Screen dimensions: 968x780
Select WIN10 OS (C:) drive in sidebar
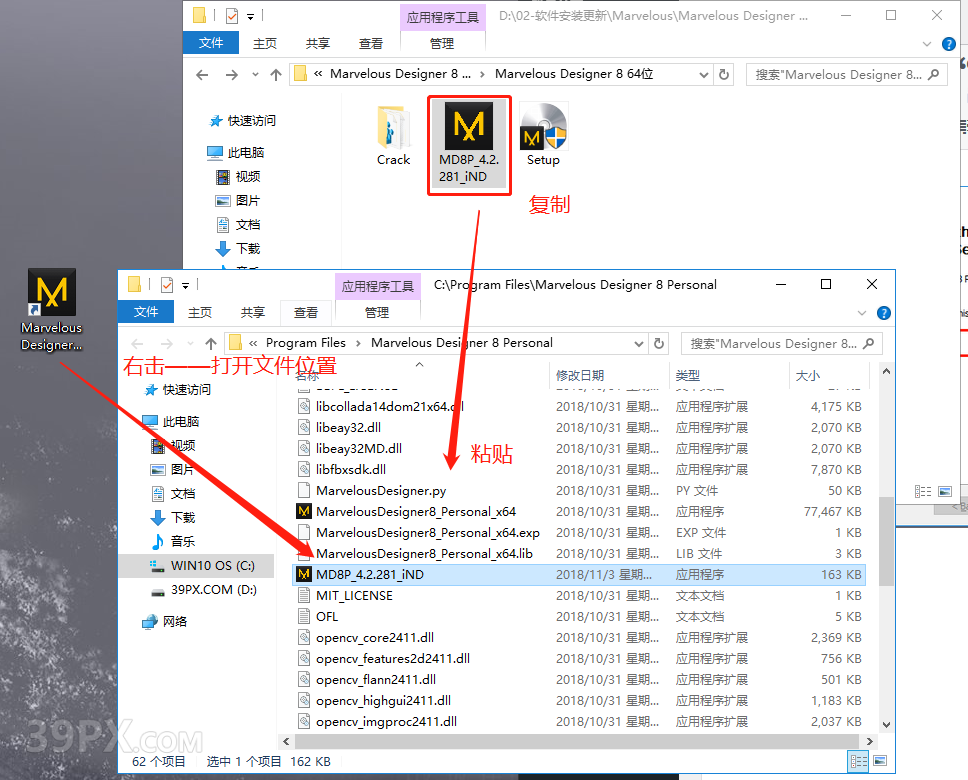click(196, 566)
